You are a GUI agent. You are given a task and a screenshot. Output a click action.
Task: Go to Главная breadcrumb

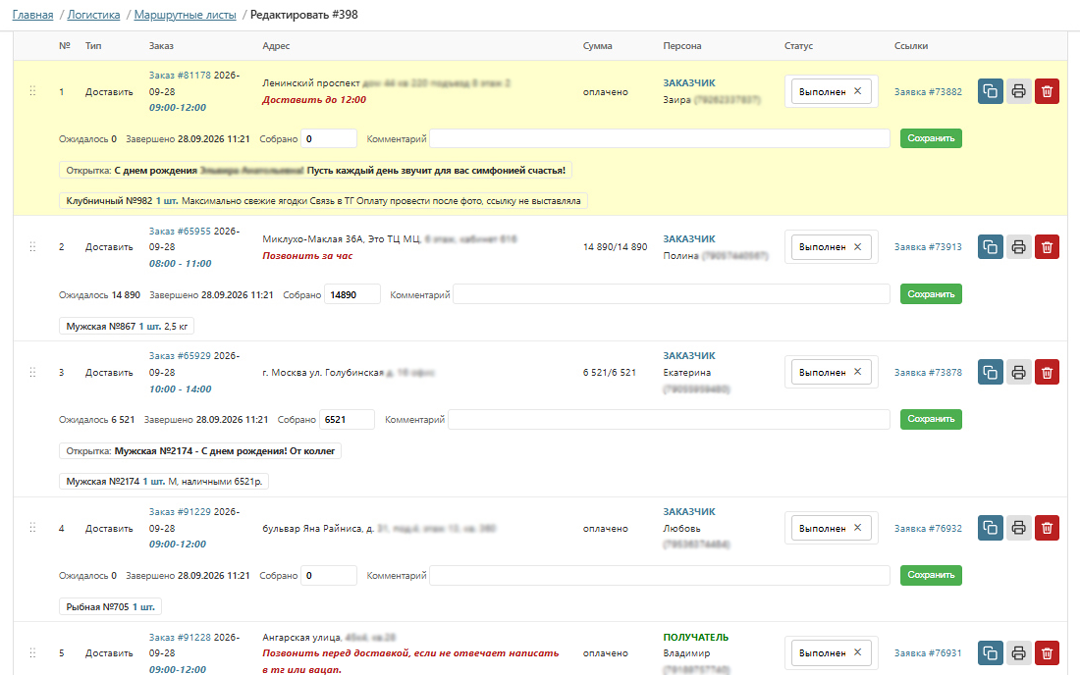(32, 14)
